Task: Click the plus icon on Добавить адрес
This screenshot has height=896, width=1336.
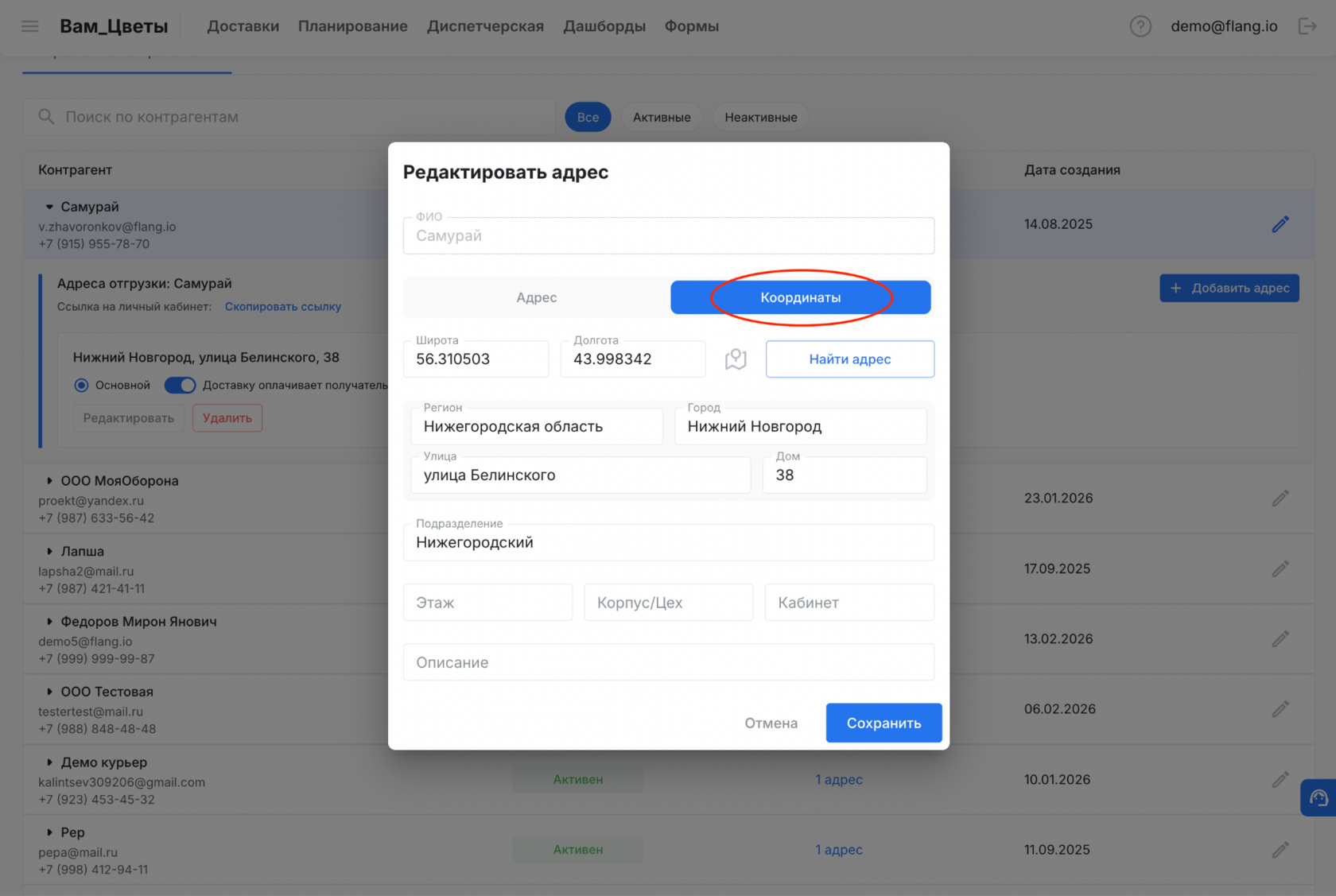Action: (1176, 288)
